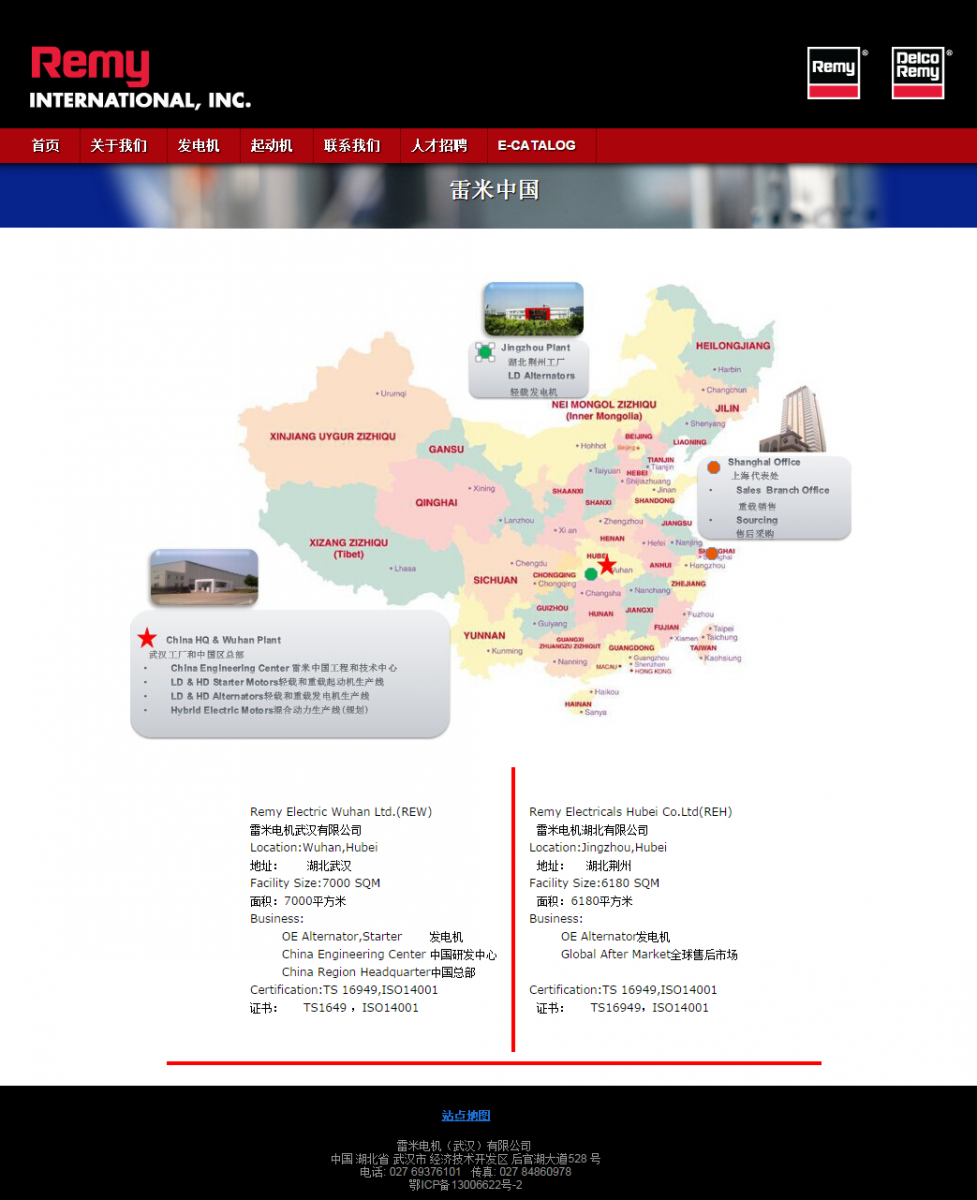
Task: Click the Jingzhou Plant photo thumbnail
Action: (533, 309)
